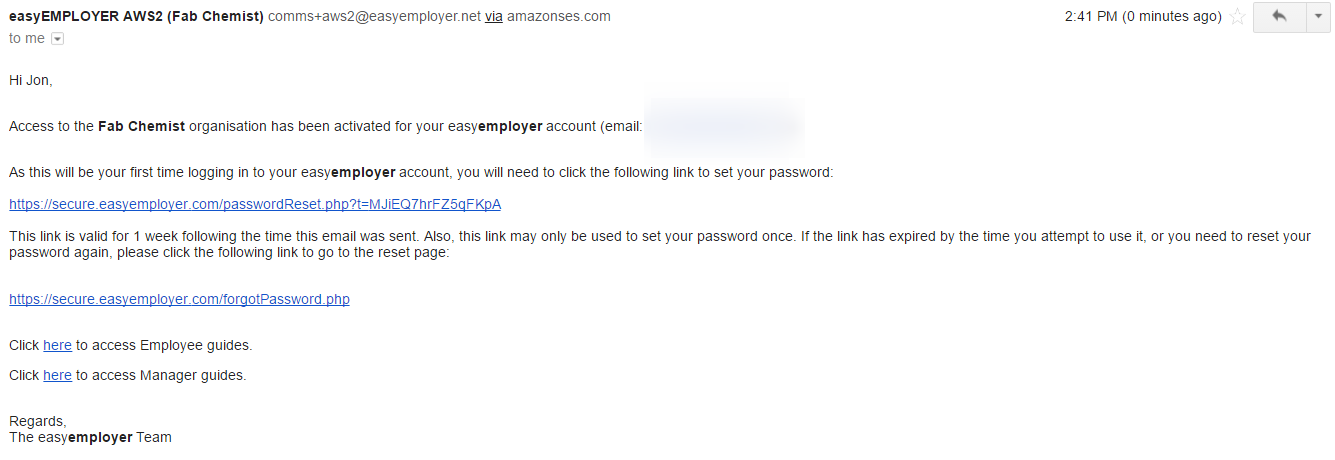Click amazonses.com in the sender line
1335x460 pixels.
coord(559,17)
